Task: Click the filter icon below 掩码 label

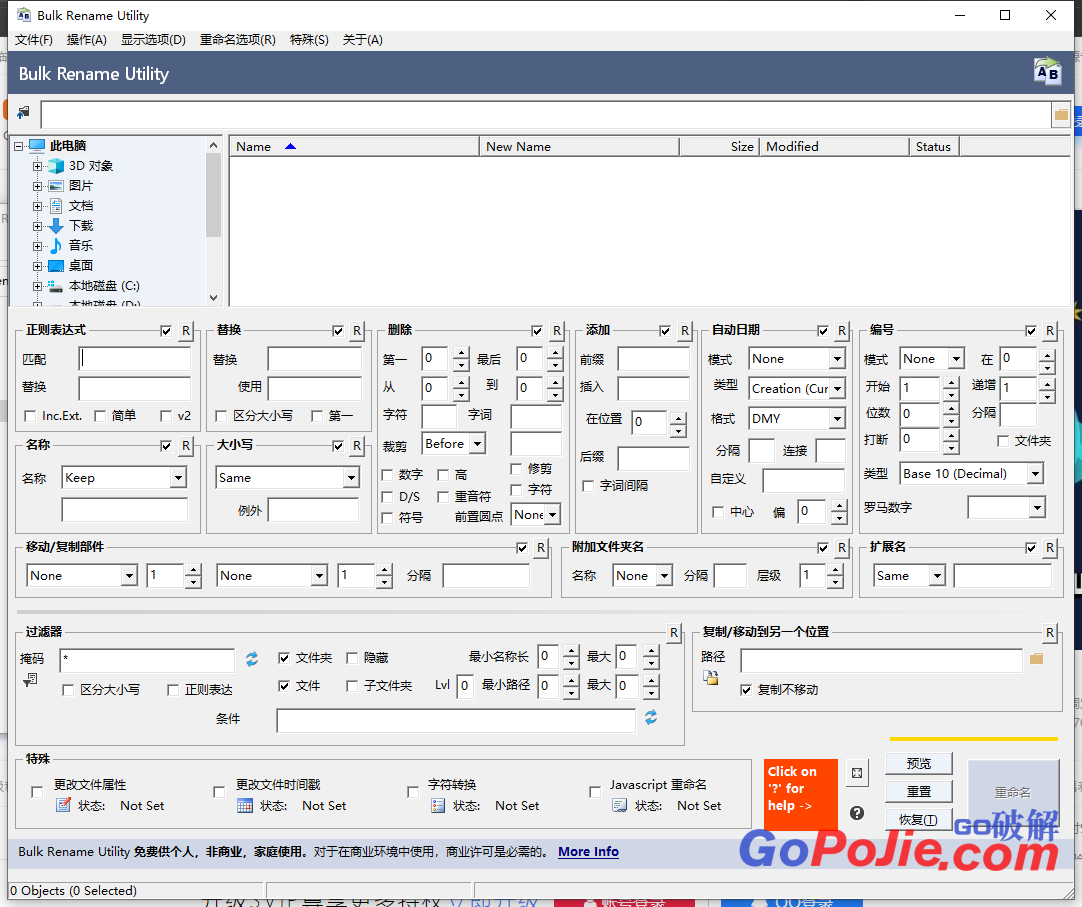Action: coord(30,680)
